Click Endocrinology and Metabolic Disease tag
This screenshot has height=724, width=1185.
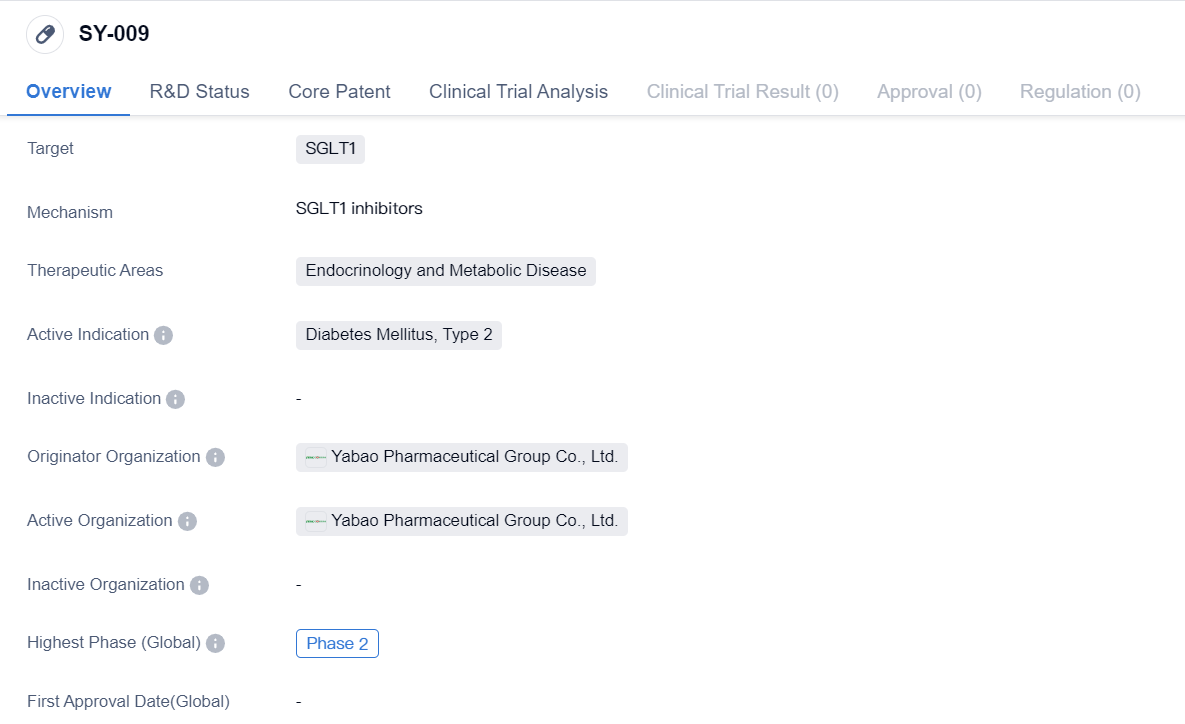click(x=445, y=271)
